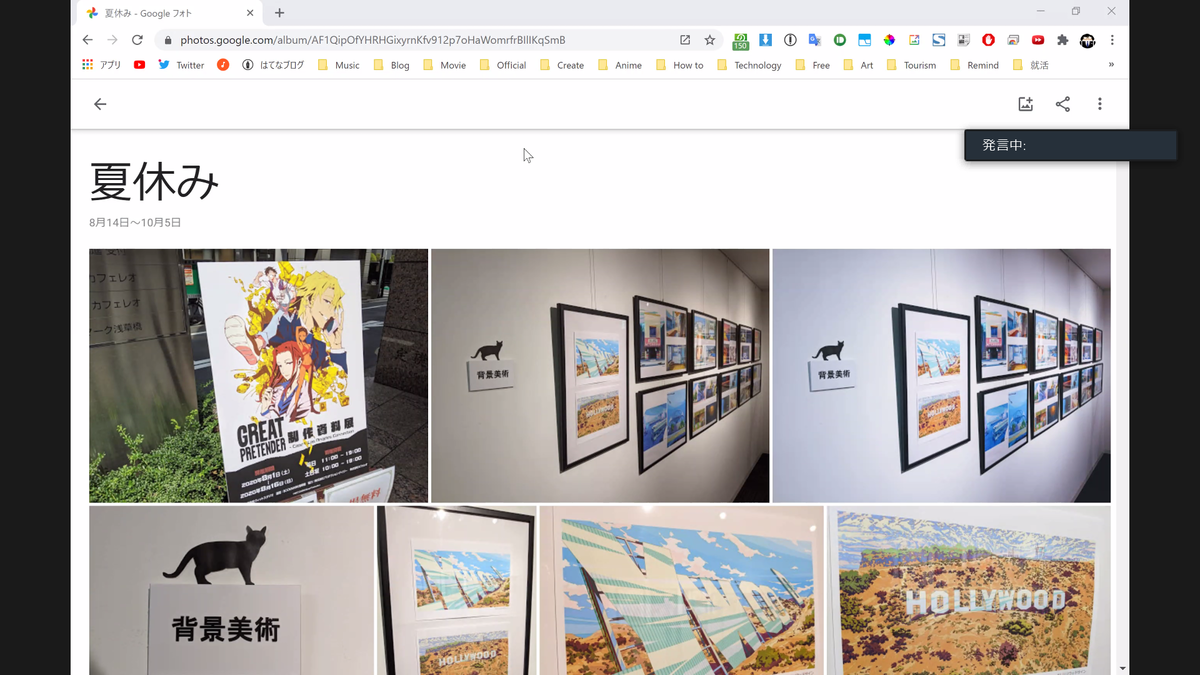This screenshot has height=675, width=1200.
Task: Click the padlock site info icon
Action: coord(167,40)
